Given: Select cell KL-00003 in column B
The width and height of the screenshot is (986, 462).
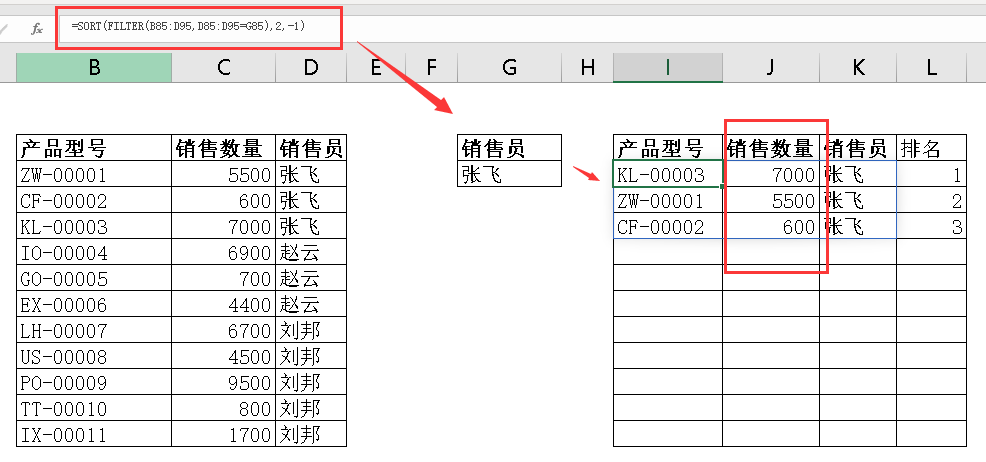Looking at the screenshot, I should coord(94,226).
